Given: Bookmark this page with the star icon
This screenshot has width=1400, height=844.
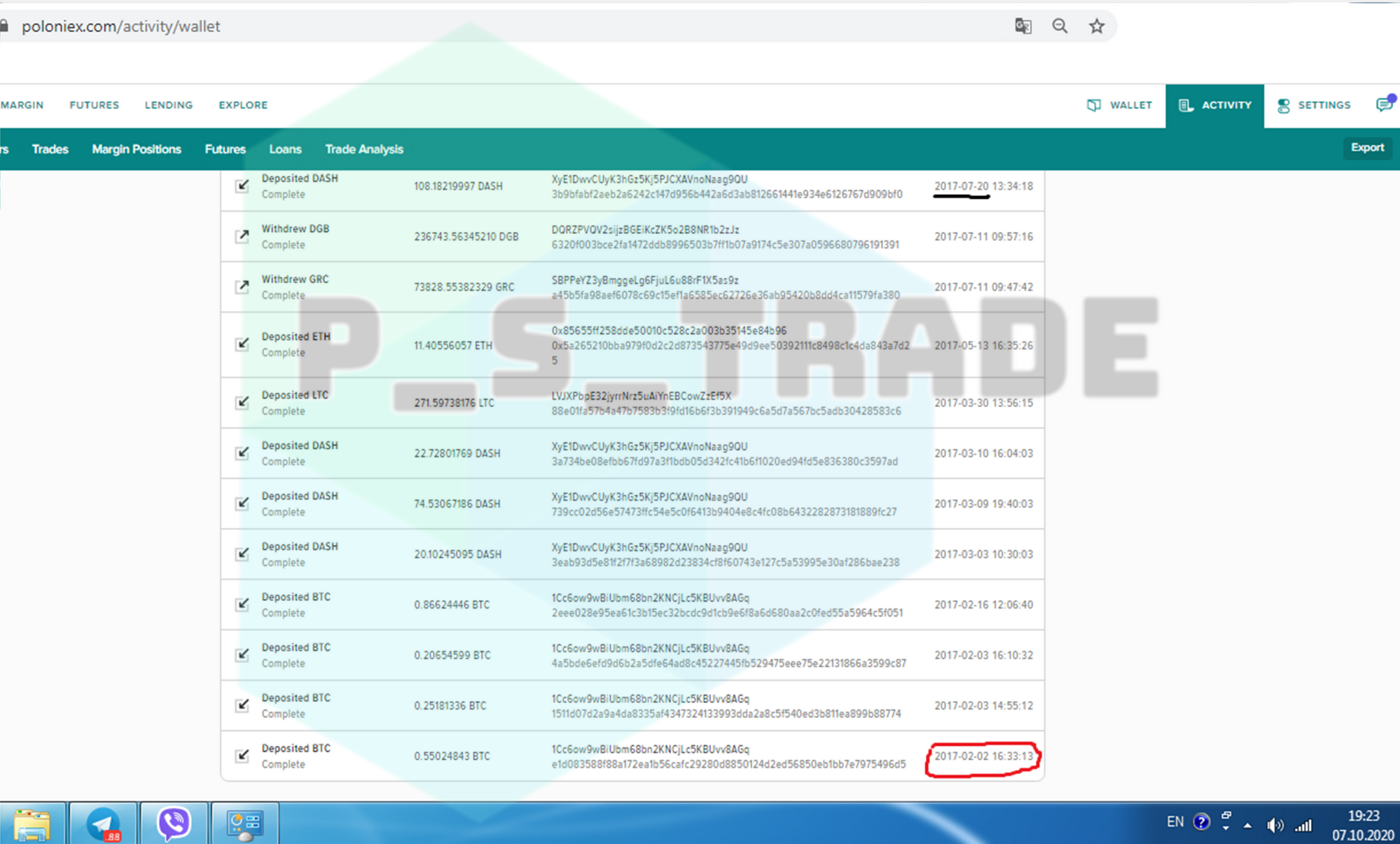Looking at the screenshot, I should point(1096,27).
